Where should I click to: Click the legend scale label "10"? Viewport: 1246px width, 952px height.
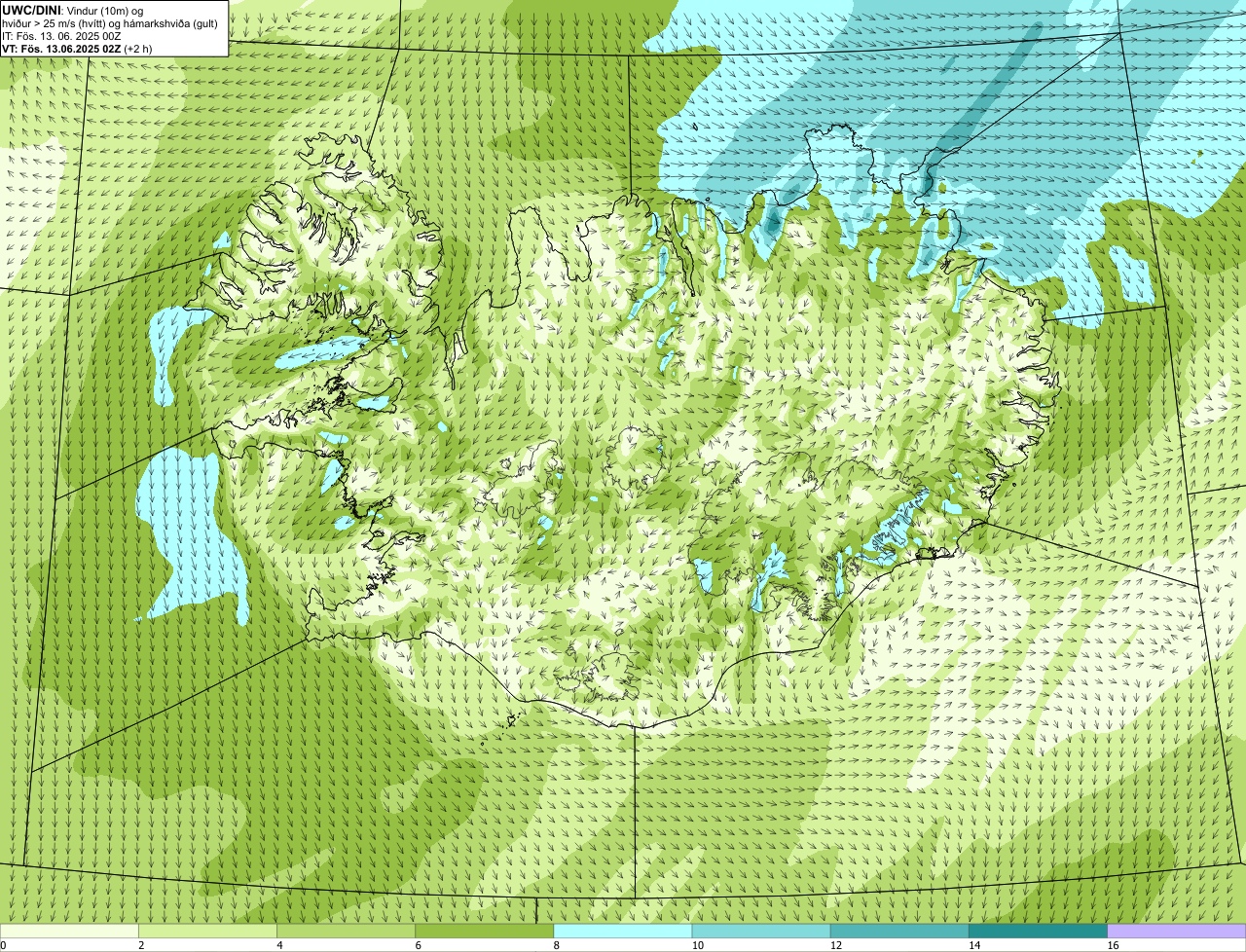pos(698,945)
